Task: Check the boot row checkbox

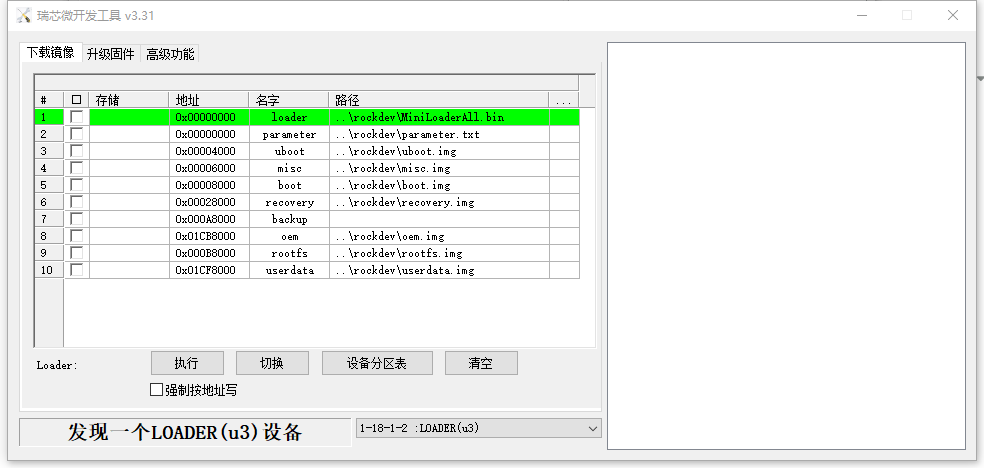Action: point(77,185)
